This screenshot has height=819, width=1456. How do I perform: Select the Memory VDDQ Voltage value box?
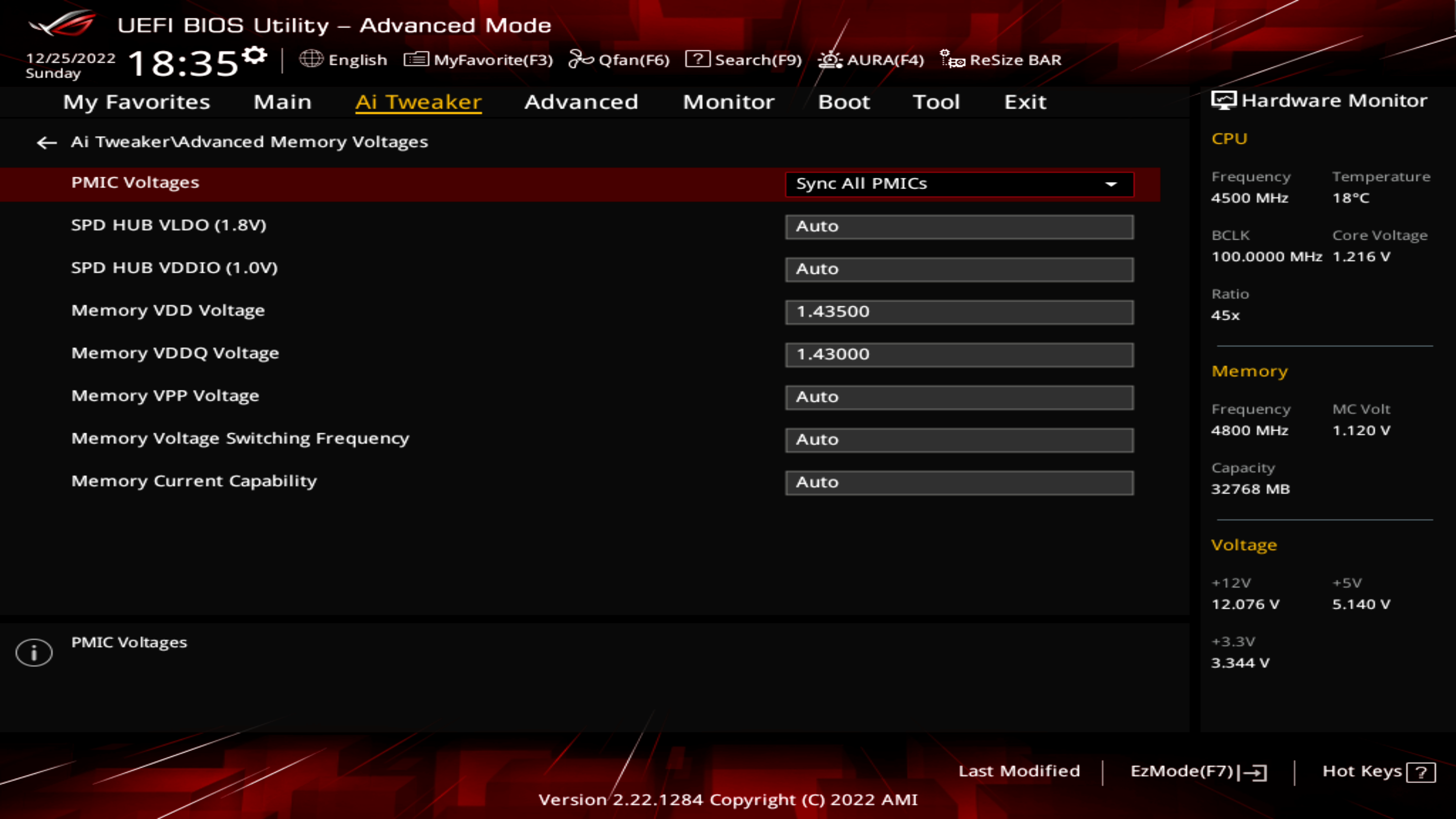pyautogui.click(x=959, y=355)
